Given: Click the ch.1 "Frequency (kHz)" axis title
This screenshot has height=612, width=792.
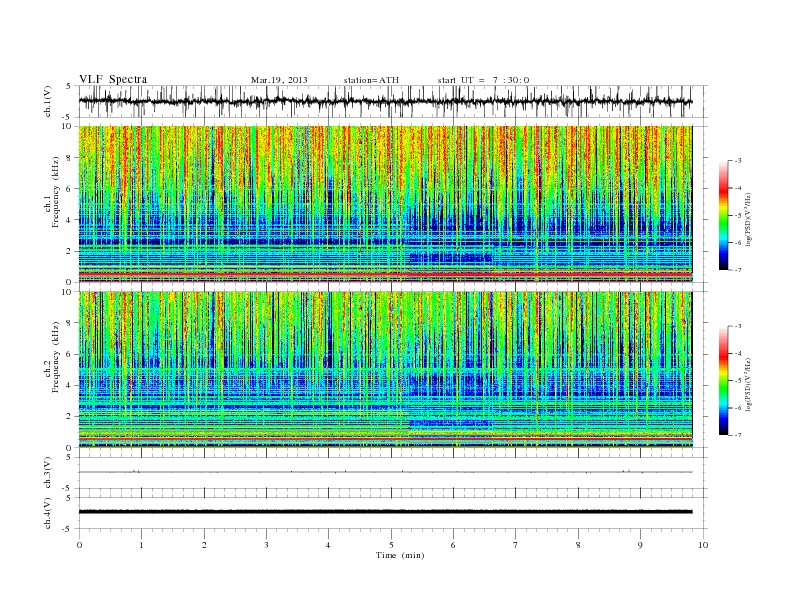Looking at the screenshot, I should coord(55,192).
